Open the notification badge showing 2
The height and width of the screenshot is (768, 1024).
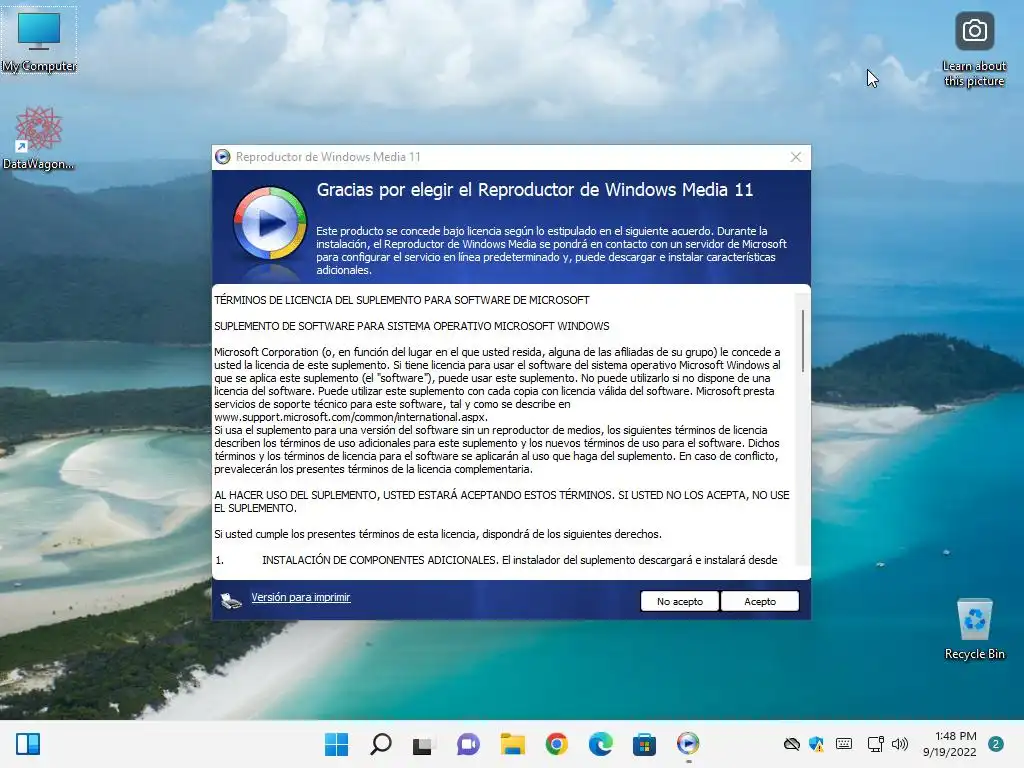pyautogui.click(x=995, y=744)
